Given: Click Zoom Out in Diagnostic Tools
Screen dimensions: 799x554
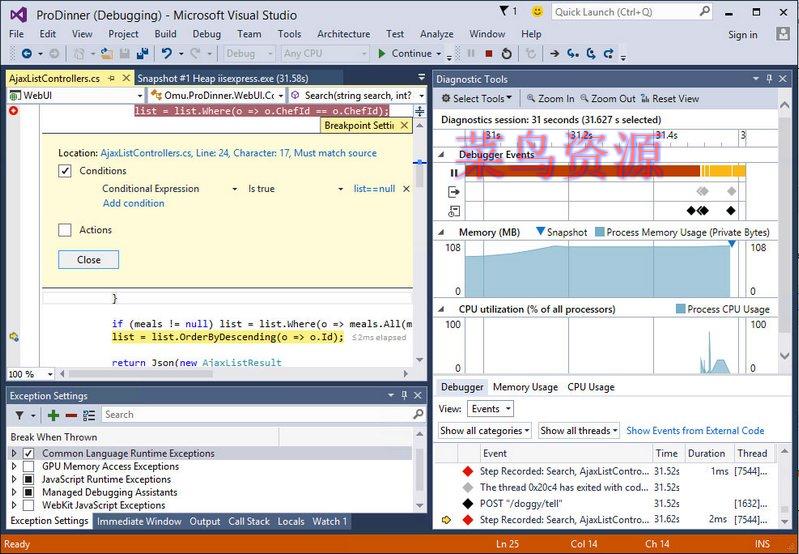Looking at the screenshot, I should click(608, 98).
